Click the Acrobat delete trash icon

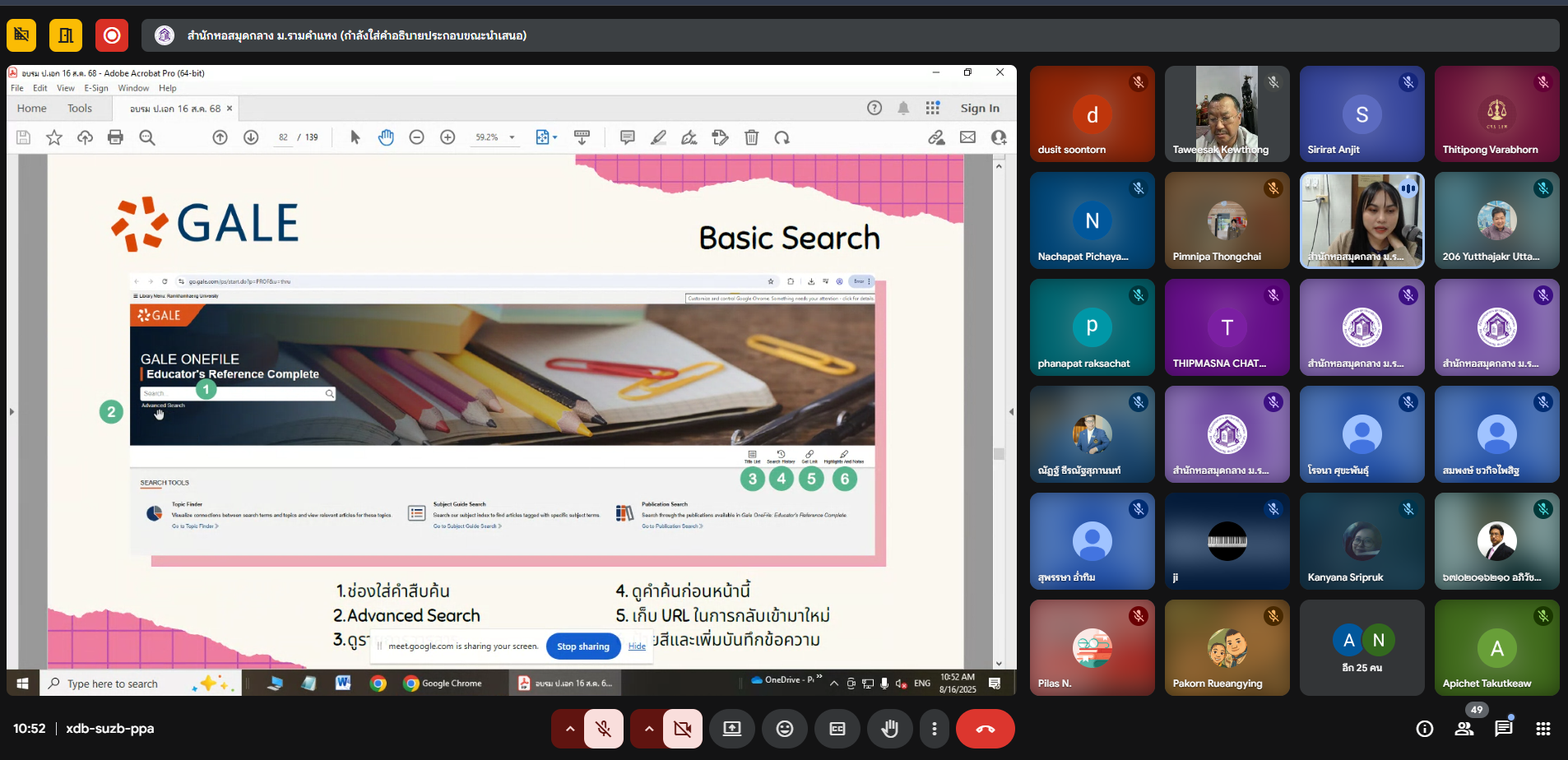coord(751,137)
